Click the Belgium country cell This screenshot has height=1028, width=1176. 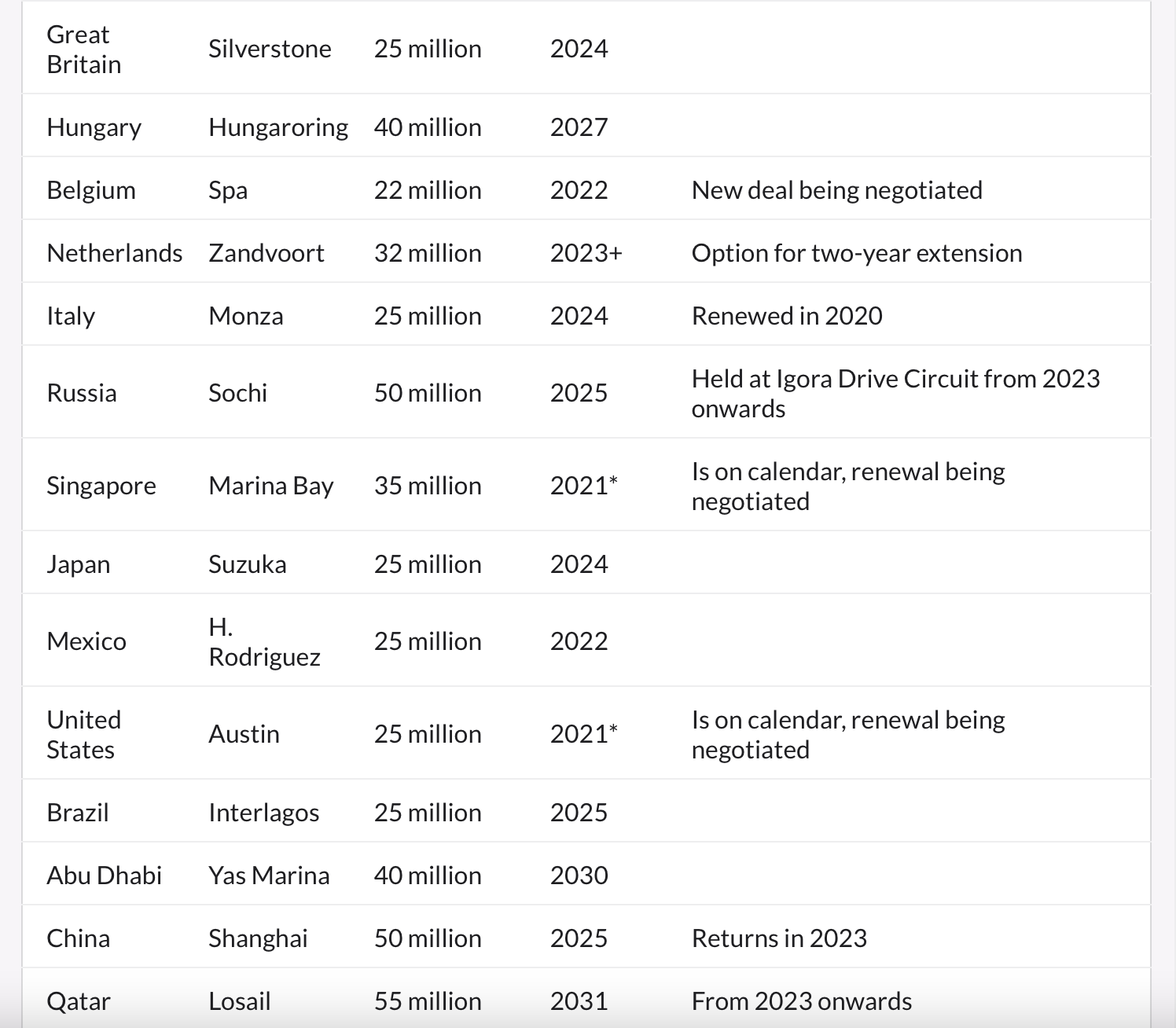91,190
